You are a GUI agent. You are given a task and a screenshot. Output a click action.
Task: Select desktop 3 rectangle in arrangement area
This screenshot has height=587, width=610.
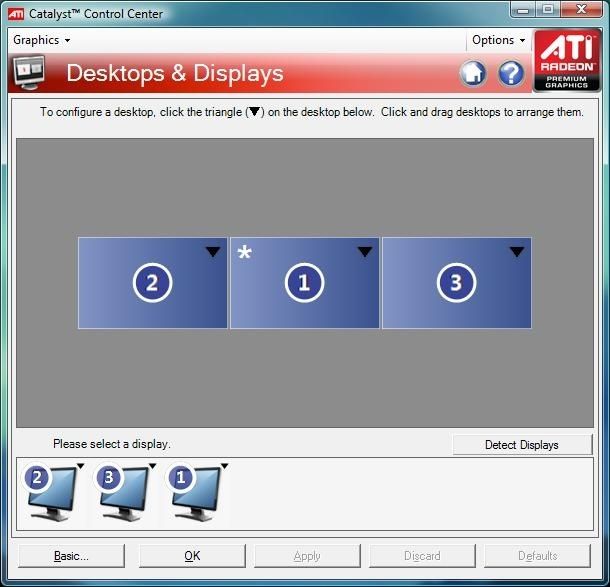pos(457,283)
